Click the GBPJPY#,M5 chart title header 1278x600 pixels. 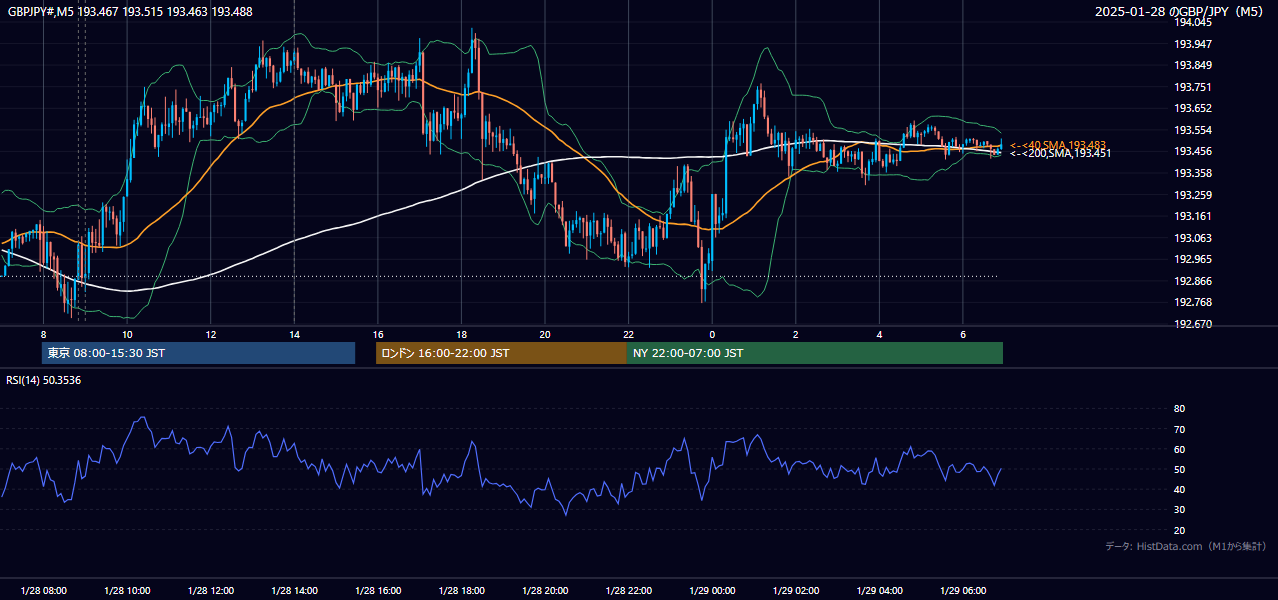click(130, 11)
